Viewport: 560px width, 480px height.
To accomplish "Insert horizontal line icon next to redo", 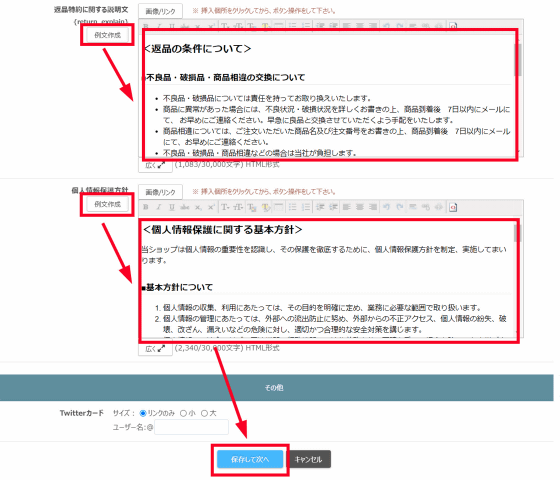I will pyautogui.click(x=412, y=207).
